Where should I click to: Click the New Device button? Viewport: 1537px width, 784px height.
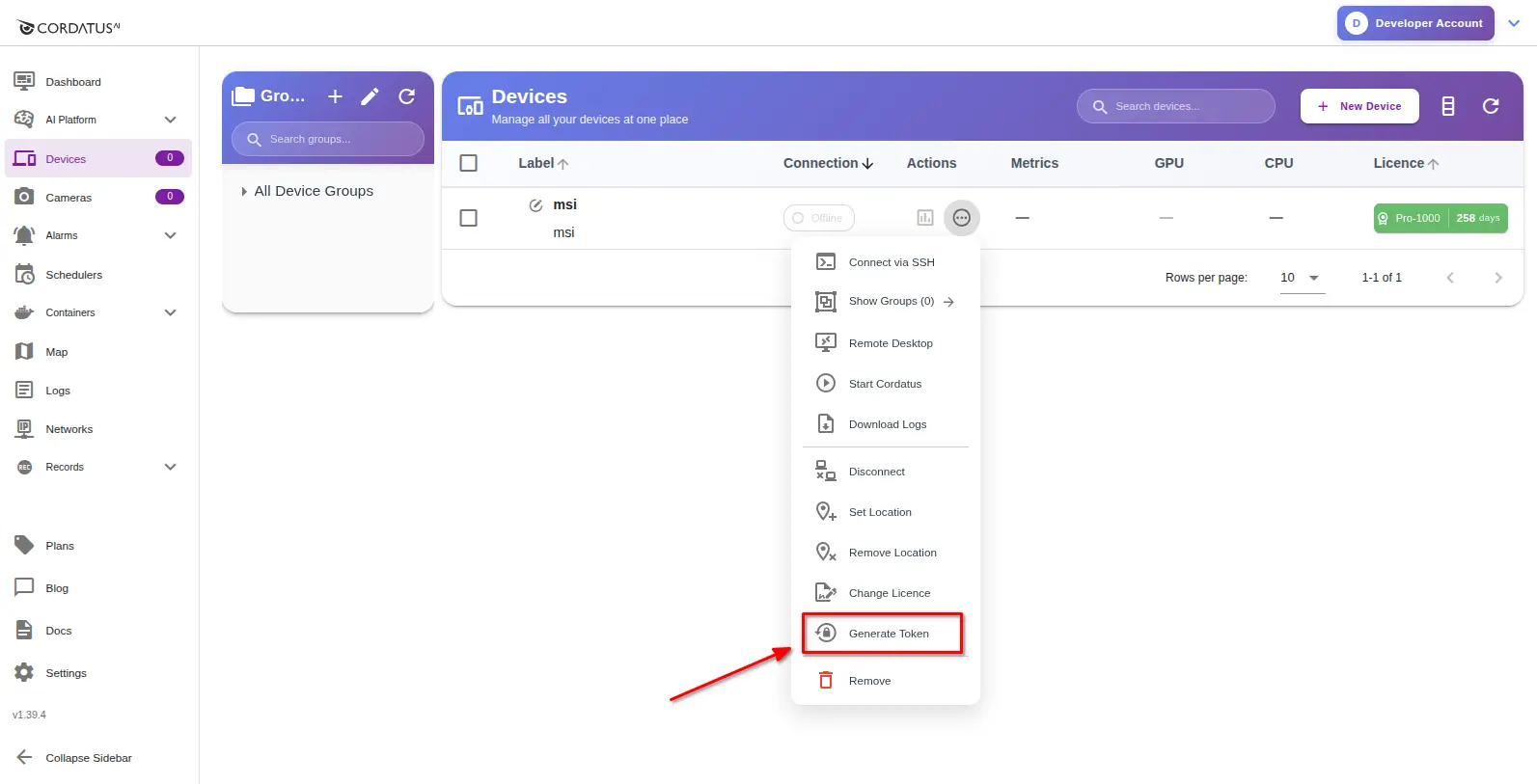click(x=1359, y=106)
